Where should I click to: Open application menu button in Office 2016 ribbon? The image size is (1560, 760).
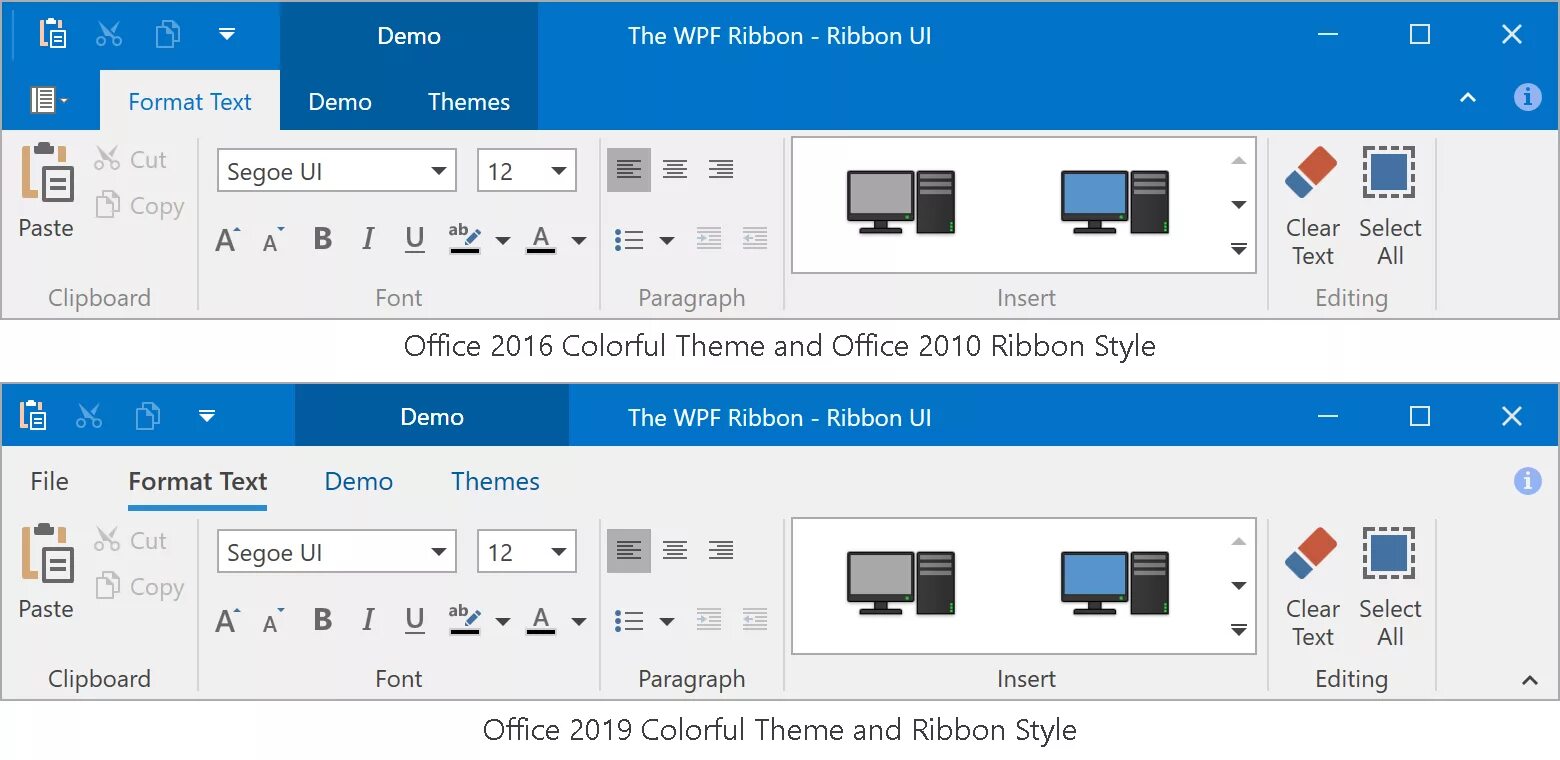click(49, 100)
